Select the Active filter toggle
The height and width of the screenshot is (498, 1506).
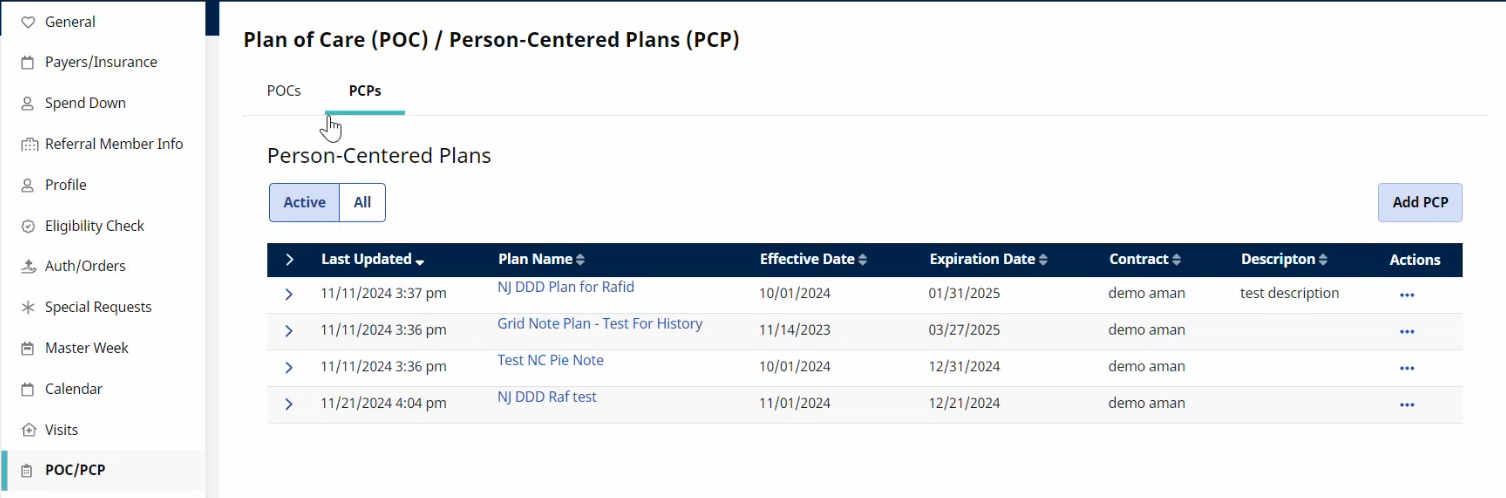coord(304,202)
